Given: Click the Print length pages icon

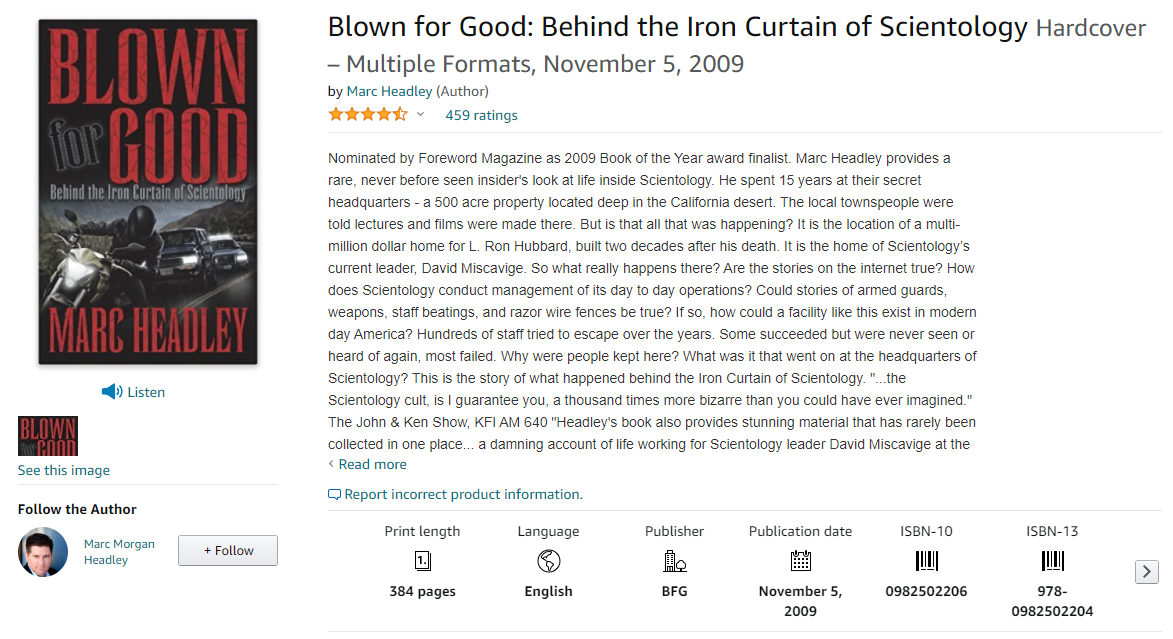Looking at the screenshot, I should click(x=423, y=561).
